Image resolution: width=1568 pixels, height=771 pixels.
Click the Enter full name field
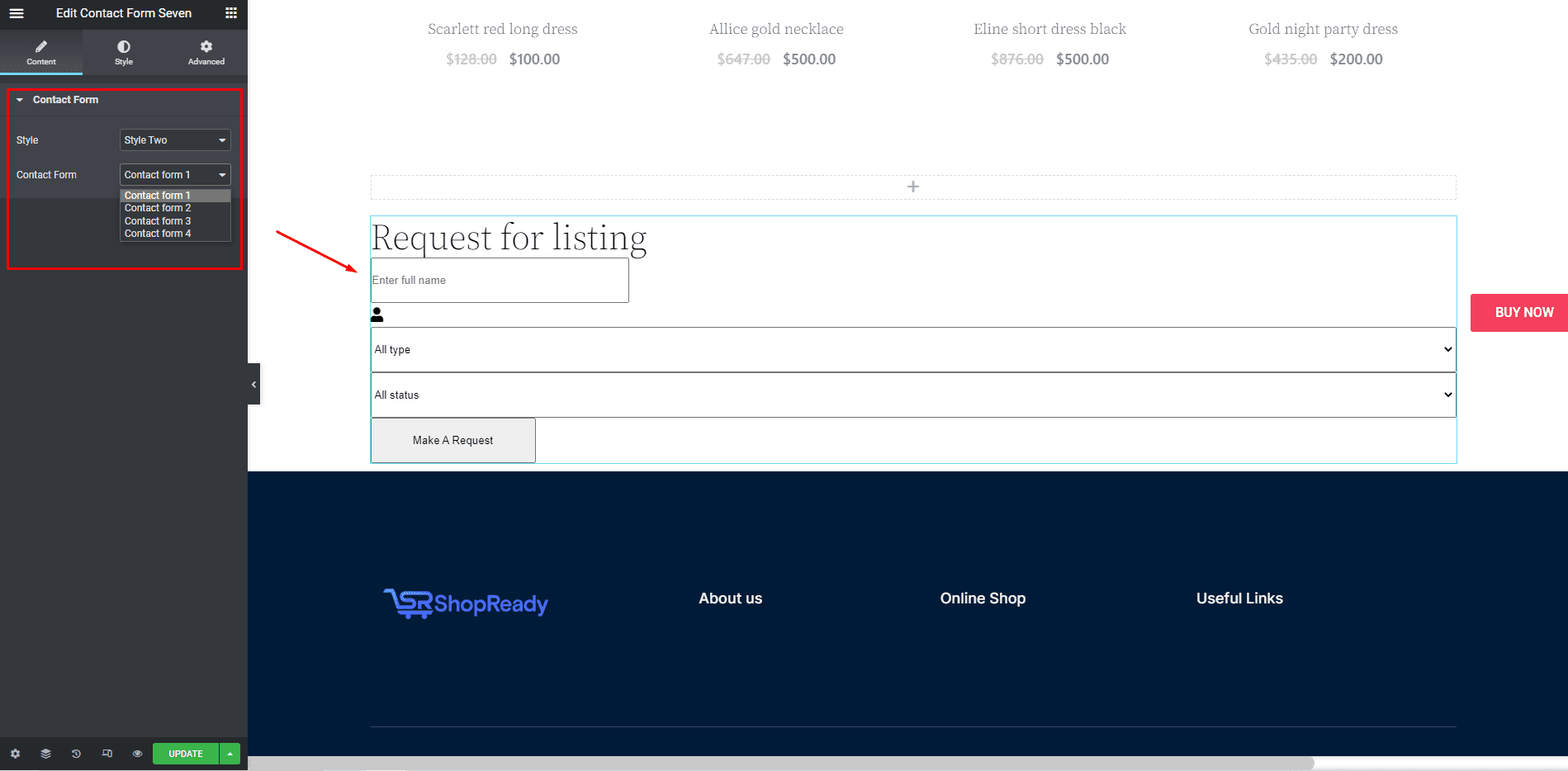[x=500, y=281]
